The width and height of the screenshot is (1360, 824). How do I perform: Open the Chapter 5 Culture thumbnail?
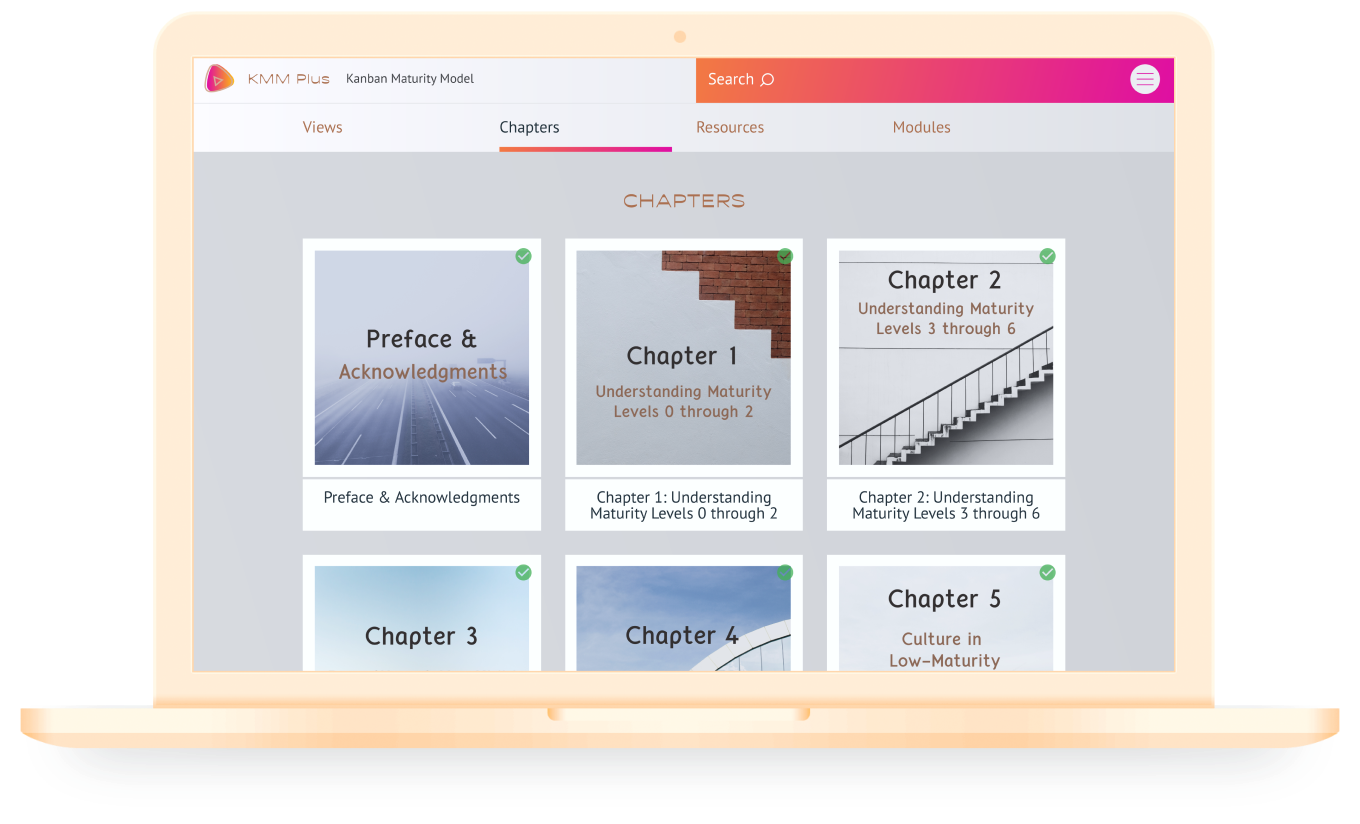point(946,618)
